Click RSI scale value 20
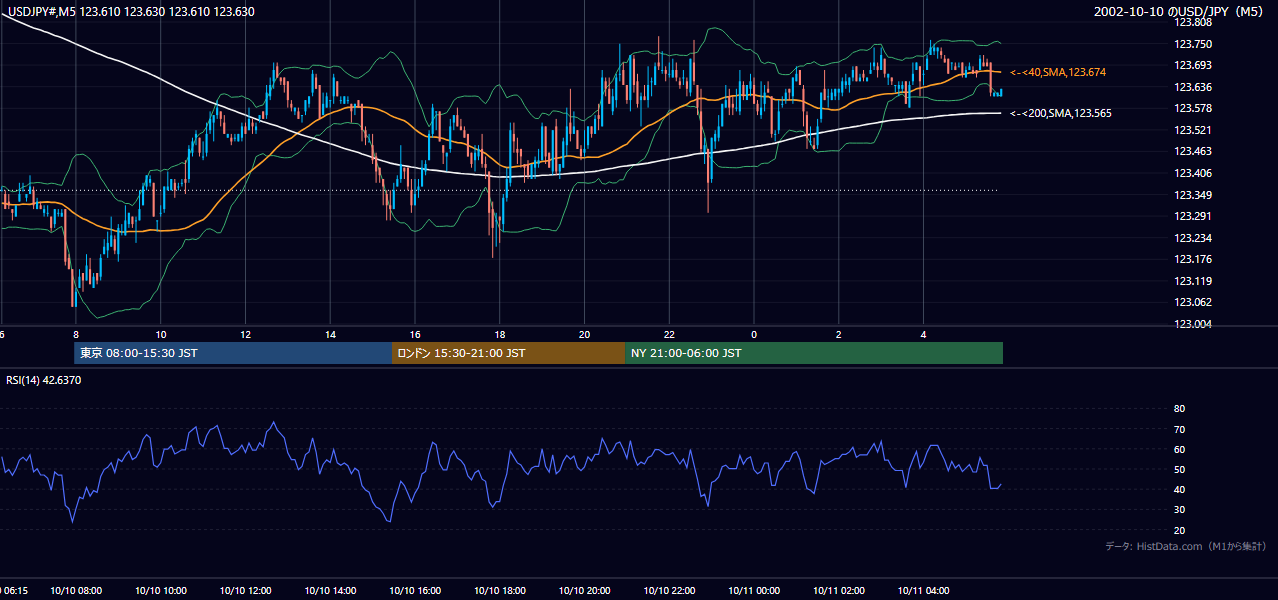The height and width of the screenshot is (600, 1278). (1179, 530)
